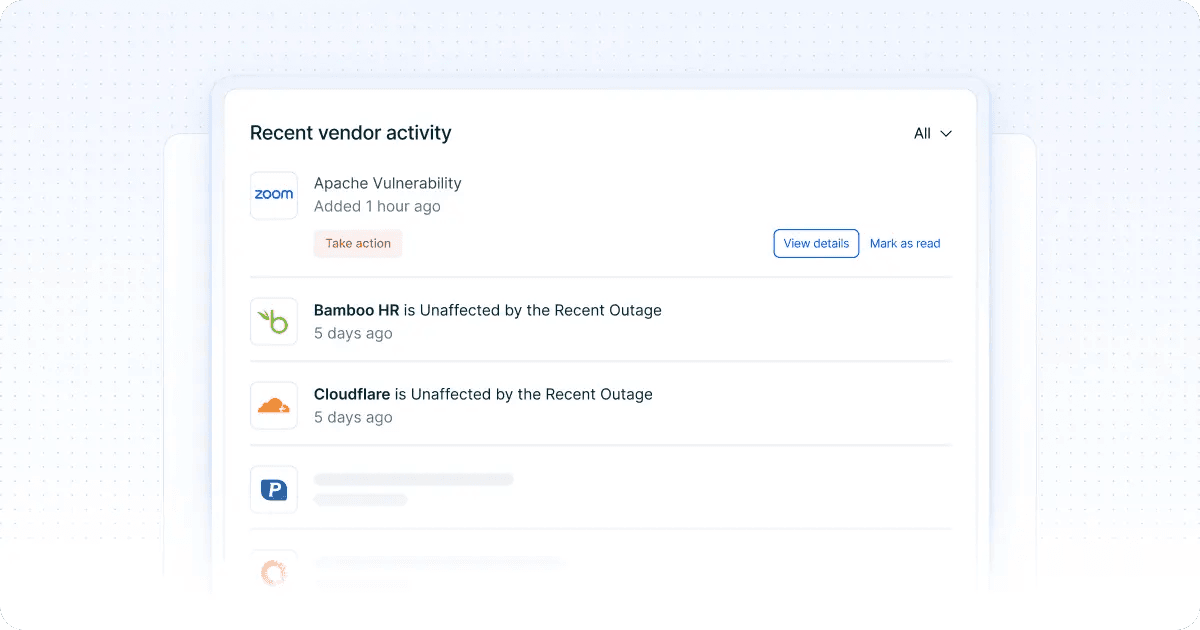Image resolution: width=1200 pixels, height=630 pixels.
Task: Select the placeholder title beside the blue P logo
Action: point(413,480)
